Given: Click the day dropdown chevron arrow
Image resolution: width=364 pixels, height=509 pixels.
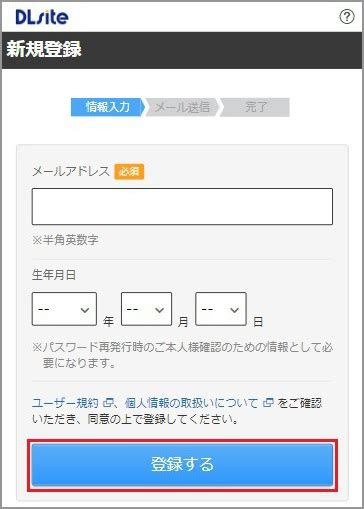Looking at the screenshot, I should [235, 310].
